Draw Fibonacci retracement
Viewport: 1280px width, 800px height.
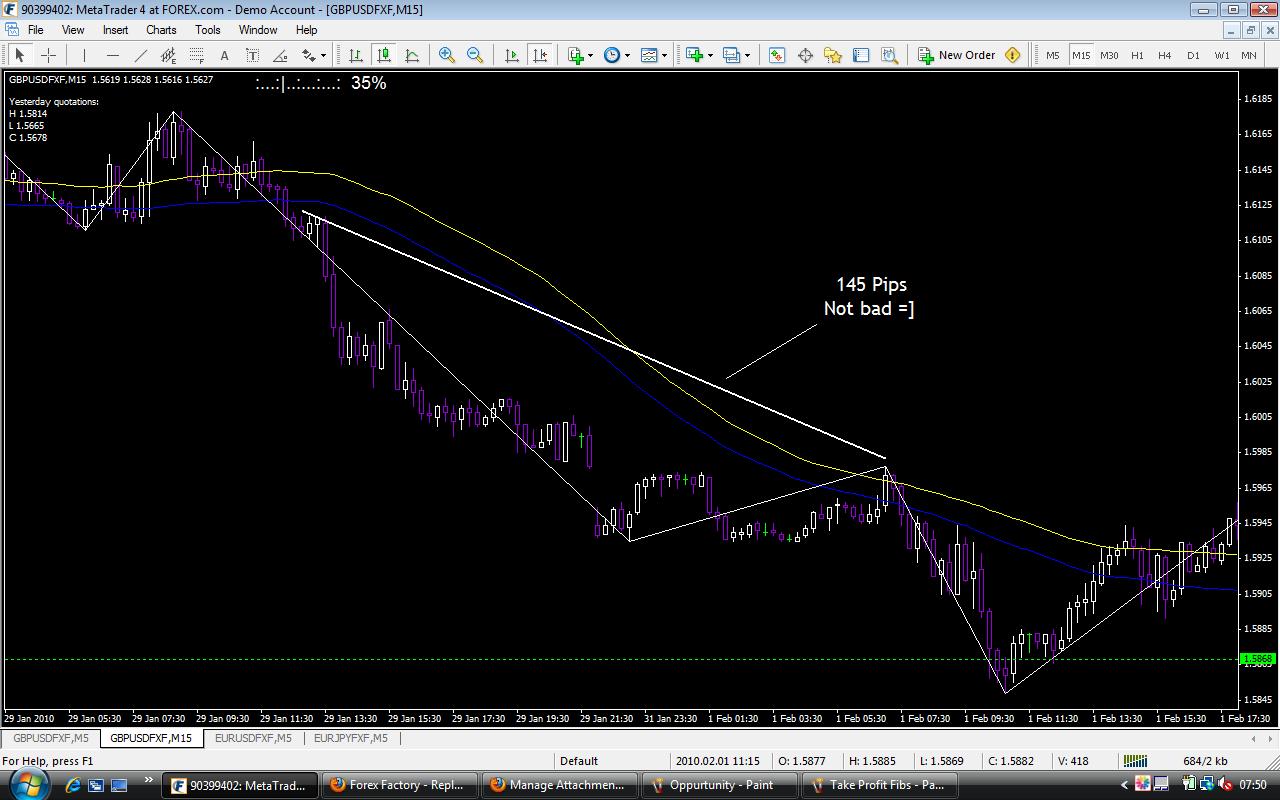coord(196,55)
